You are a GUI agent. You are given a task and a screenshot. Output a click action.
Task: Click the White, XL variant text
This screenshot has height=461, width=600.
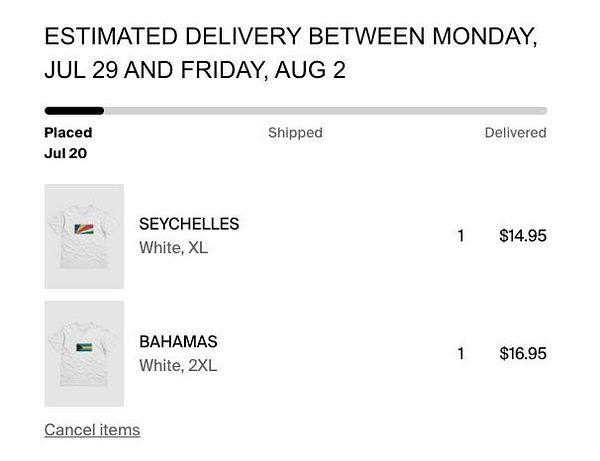tap(173, 248)
